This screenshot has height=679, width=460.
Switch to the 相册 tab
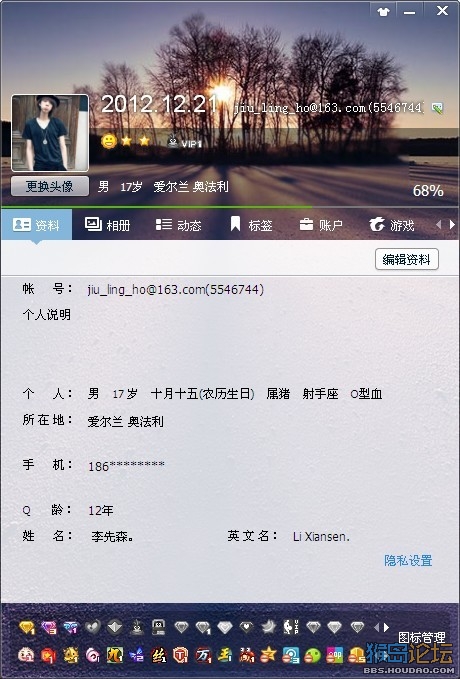tap(107, 225)
